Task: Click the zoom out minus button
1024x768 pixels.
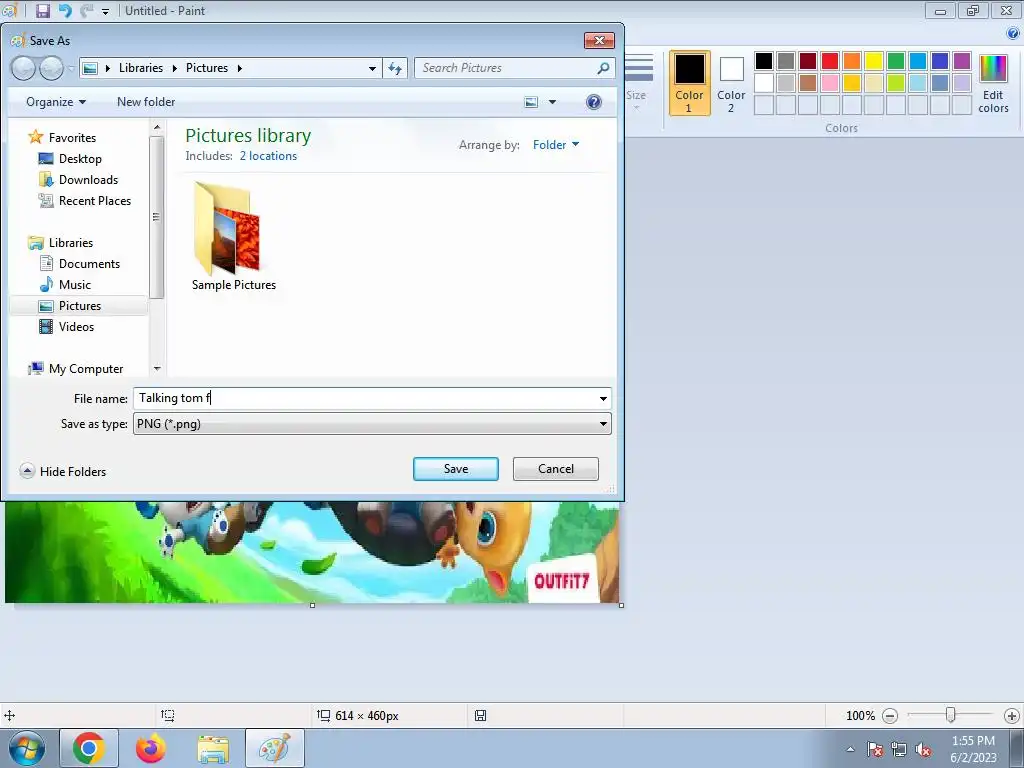Action: point(889,716)
